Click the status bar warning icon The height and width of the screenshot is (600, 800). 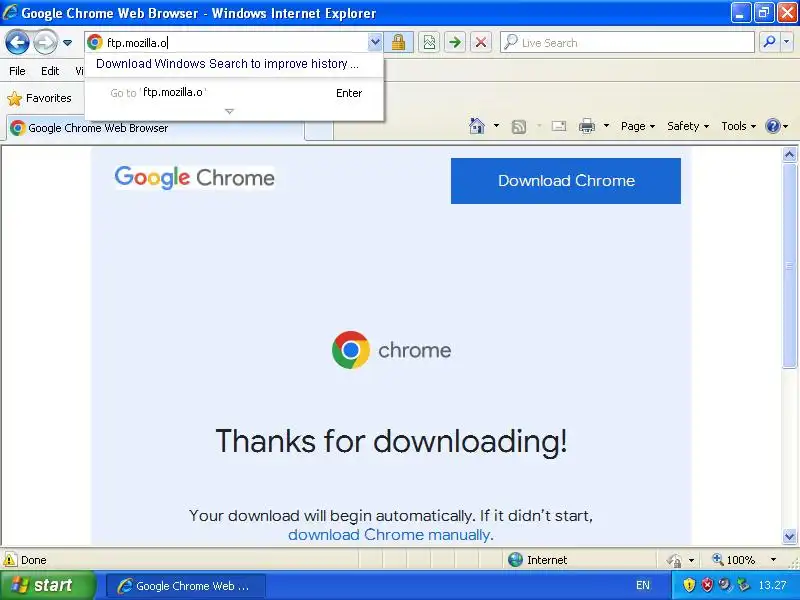click(x=10, y=560)
